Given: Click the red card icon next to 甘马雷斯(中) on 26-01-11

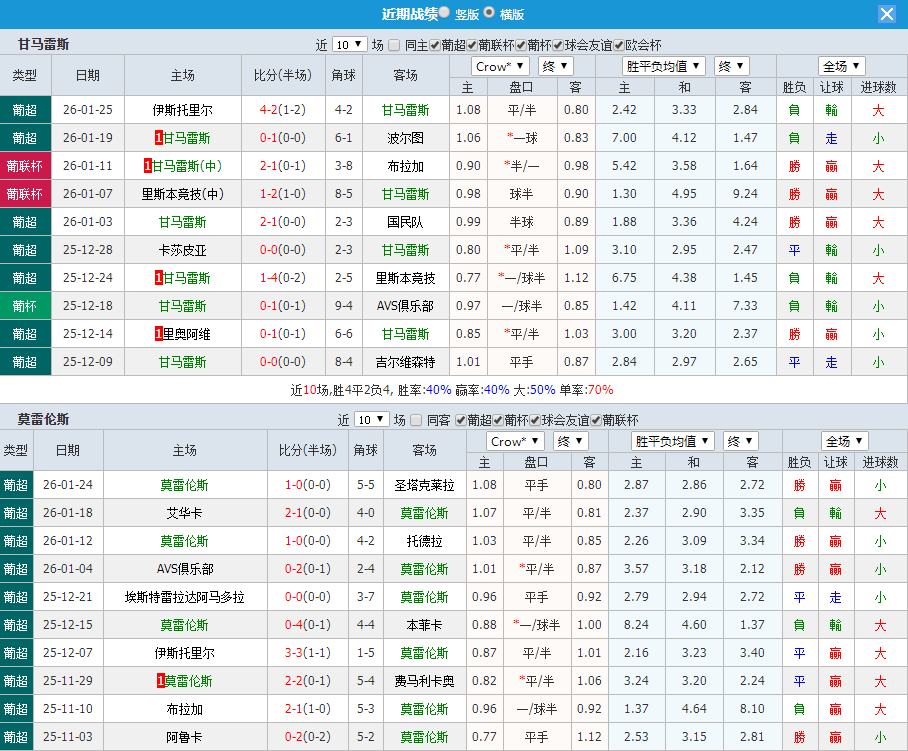Looking at the screenshot, I should coord(146,166).
